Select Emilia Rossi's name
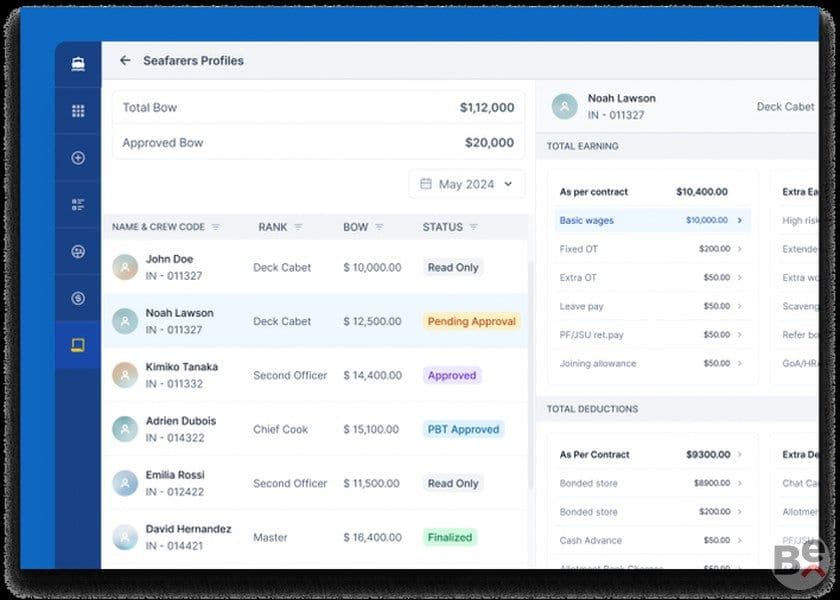The image size is (840, 600). pos(175,475)
